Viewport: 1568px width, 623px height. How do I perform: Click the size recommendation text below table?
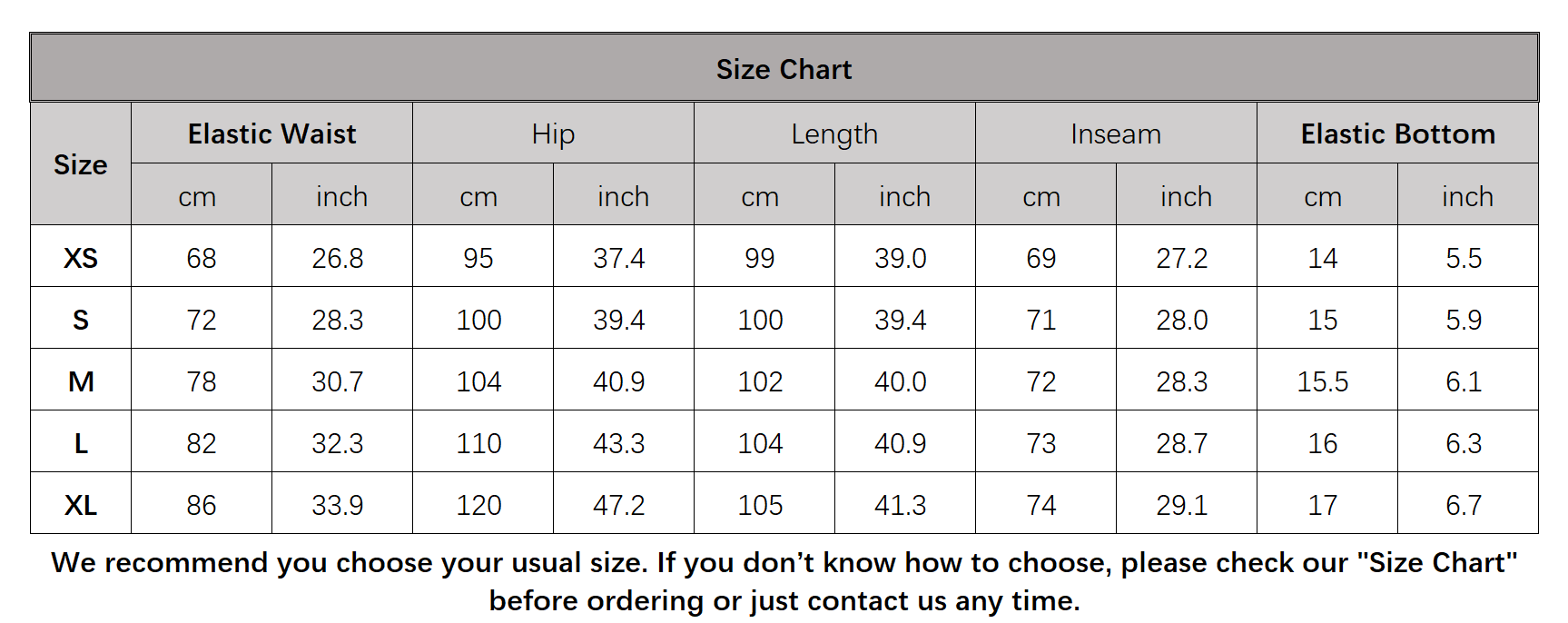(x=784, y=581)
